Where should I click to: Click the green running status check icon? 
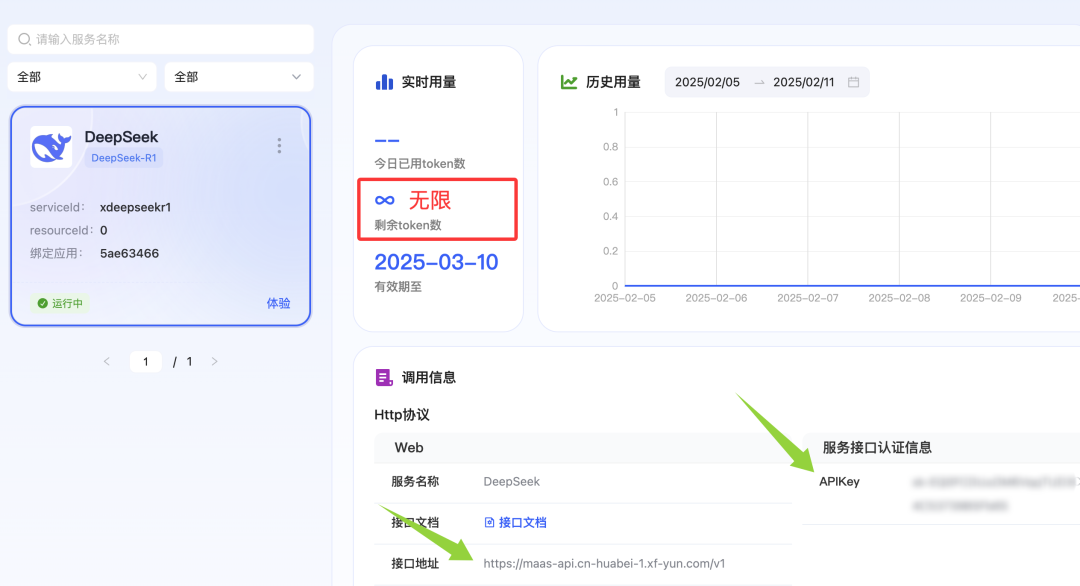pyautogui.click(x=43, y=303)
